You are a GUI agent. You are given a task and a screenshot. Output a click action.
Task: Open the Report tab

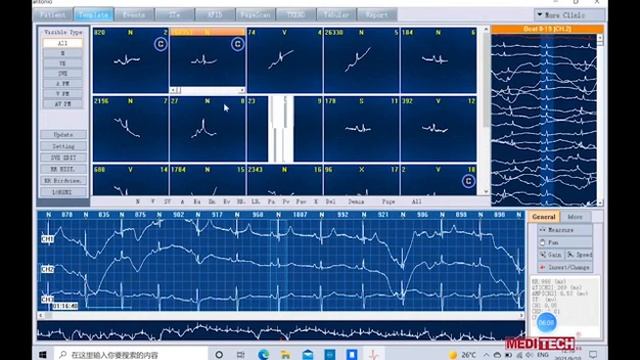(x=377, y=15)
